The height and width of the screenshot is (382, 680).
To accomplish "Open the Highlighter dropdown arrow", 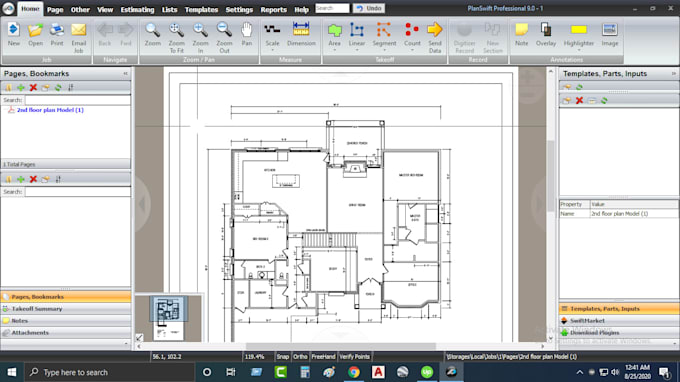I will pos(579,50).
